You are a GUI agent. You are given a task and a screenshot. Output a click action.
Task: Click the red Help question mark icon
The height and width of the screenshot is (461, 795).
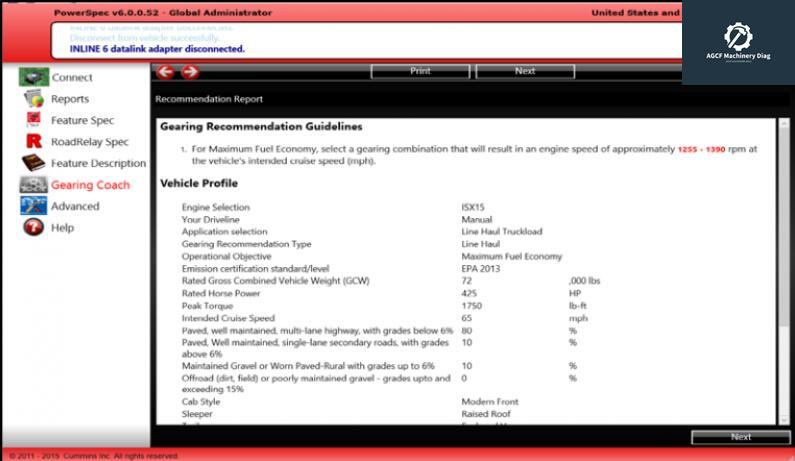[x=33, y=227]
